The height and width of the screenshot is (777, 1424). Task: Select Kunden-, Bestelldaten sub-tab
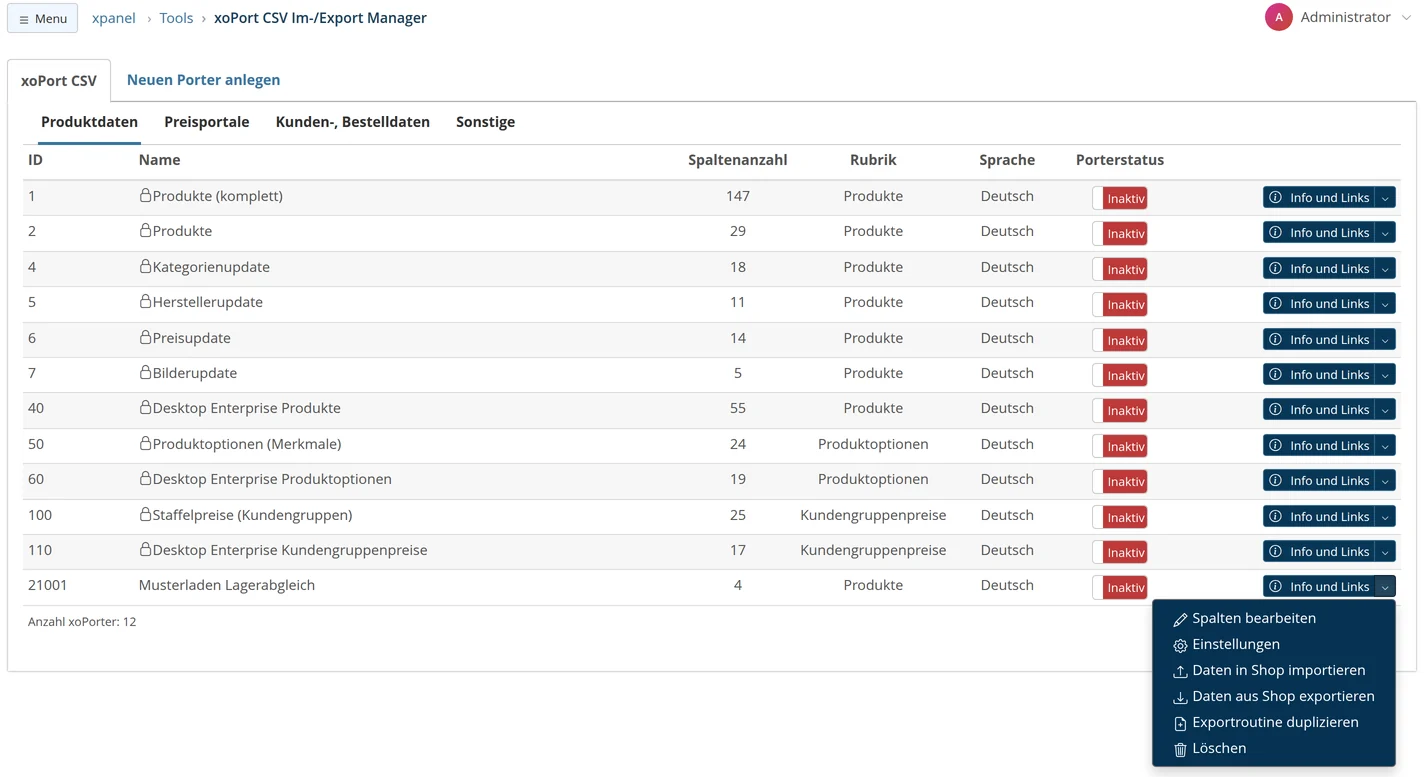click(353, 122)
